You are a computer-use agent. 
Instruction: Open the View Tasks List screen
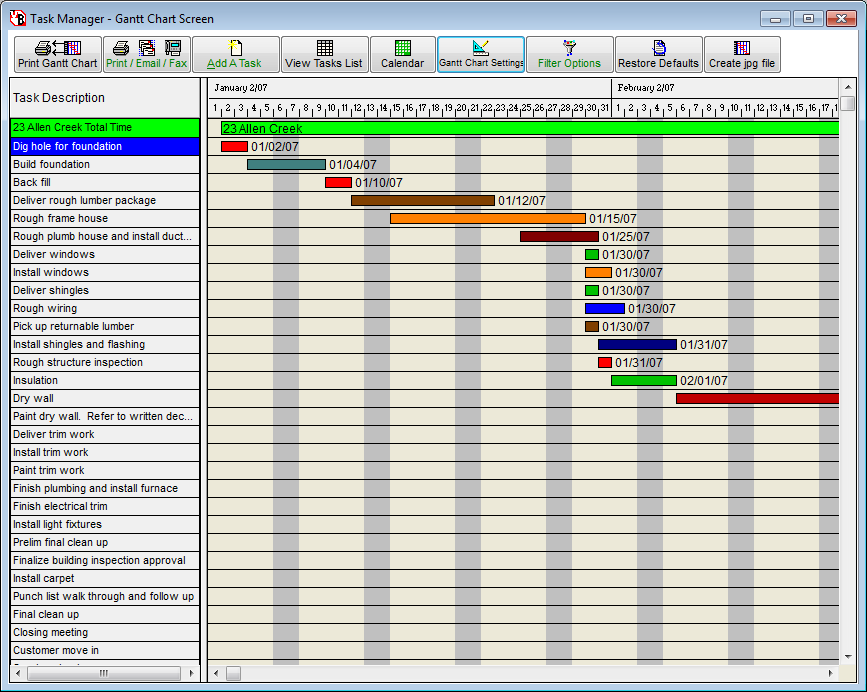point(324,55)
